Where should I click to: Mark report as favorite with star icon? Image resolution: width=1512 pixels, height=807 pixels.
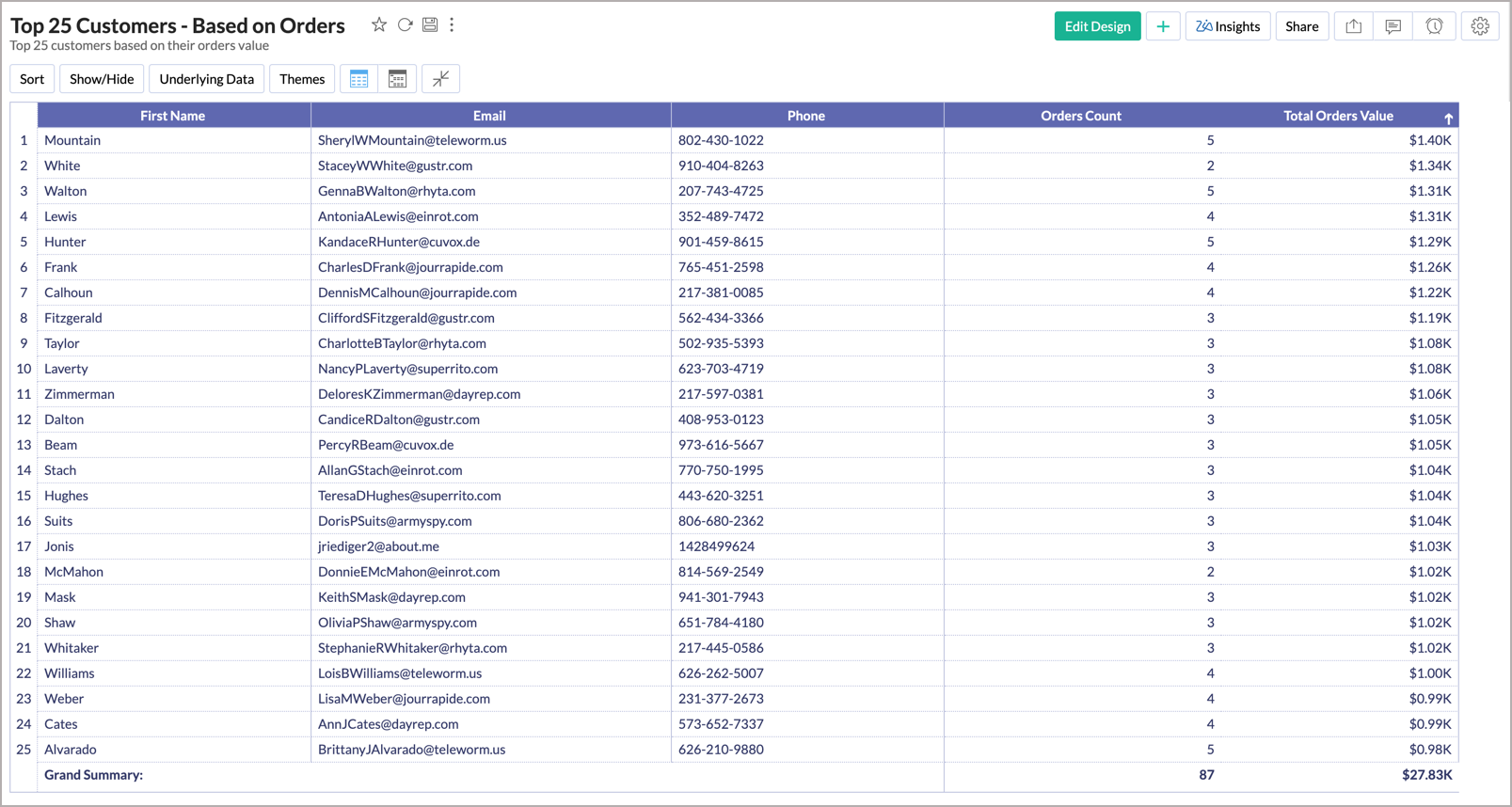click(x=378, y=25)
